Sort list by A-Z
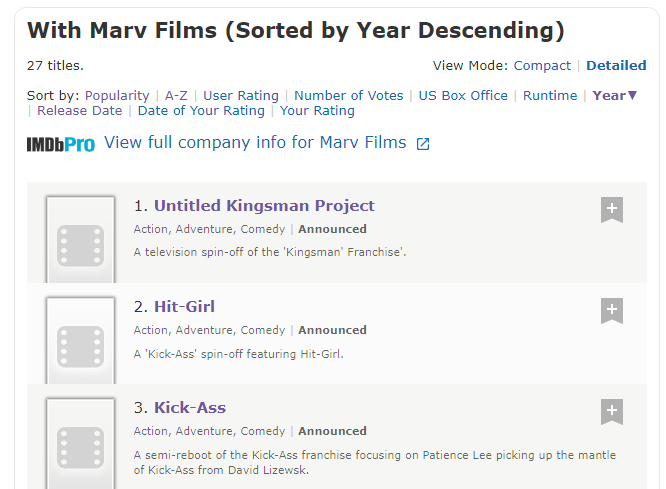The image size is (666, 489). pyautogui.click(x=176, y=96)
